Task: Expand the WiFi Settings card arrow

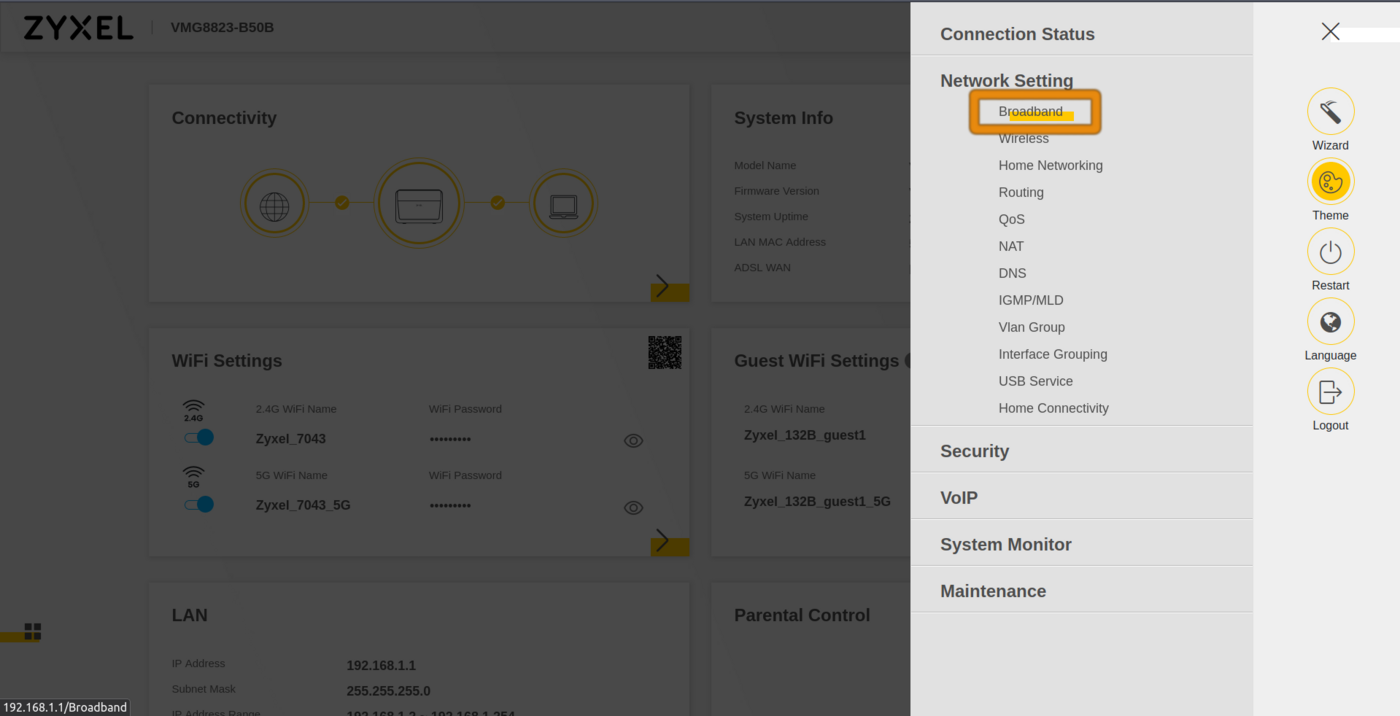Action: point(662,541)
